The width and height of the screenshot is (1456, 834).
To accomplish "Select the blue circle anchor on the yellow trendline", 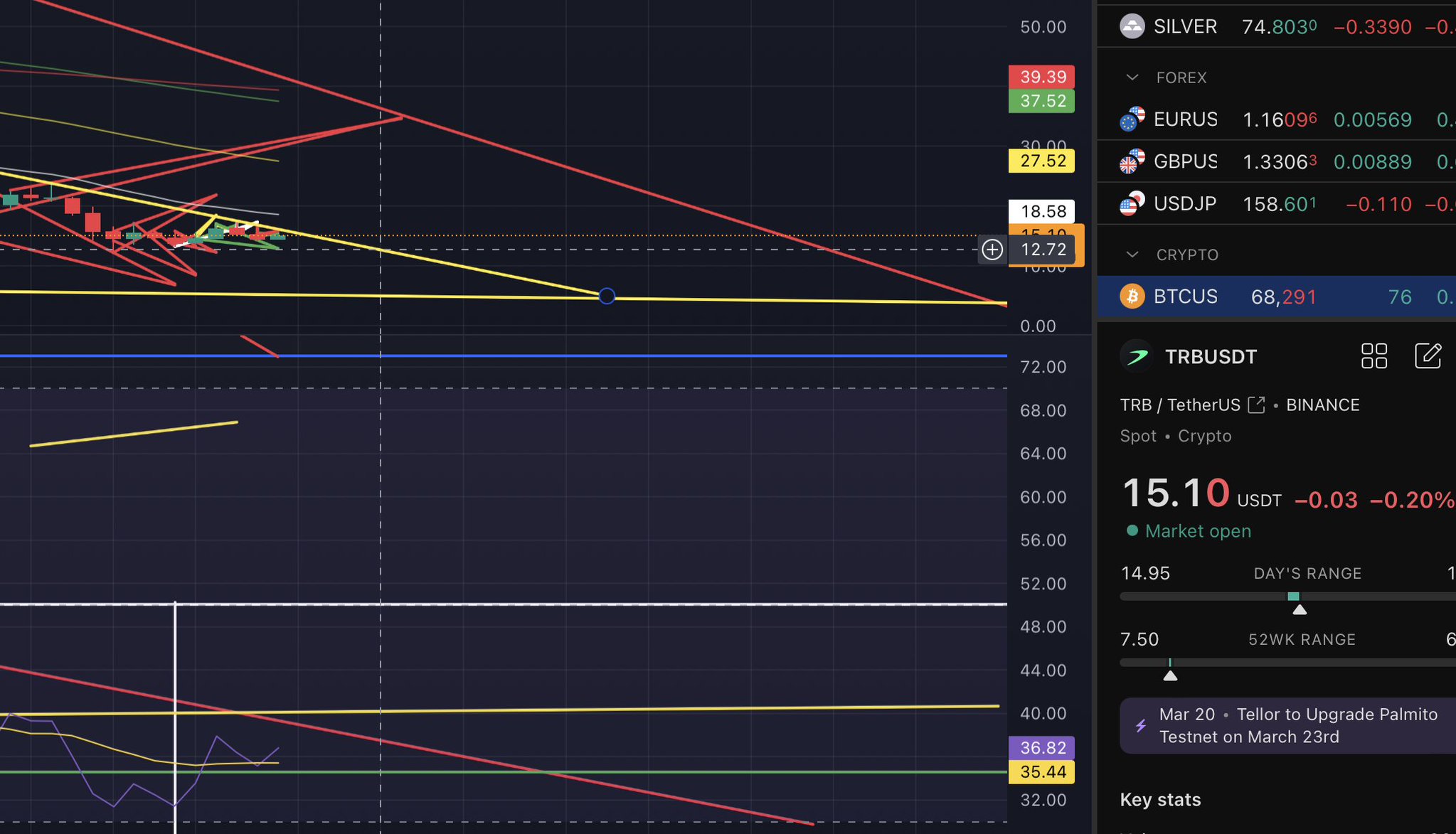I will 607,296.
